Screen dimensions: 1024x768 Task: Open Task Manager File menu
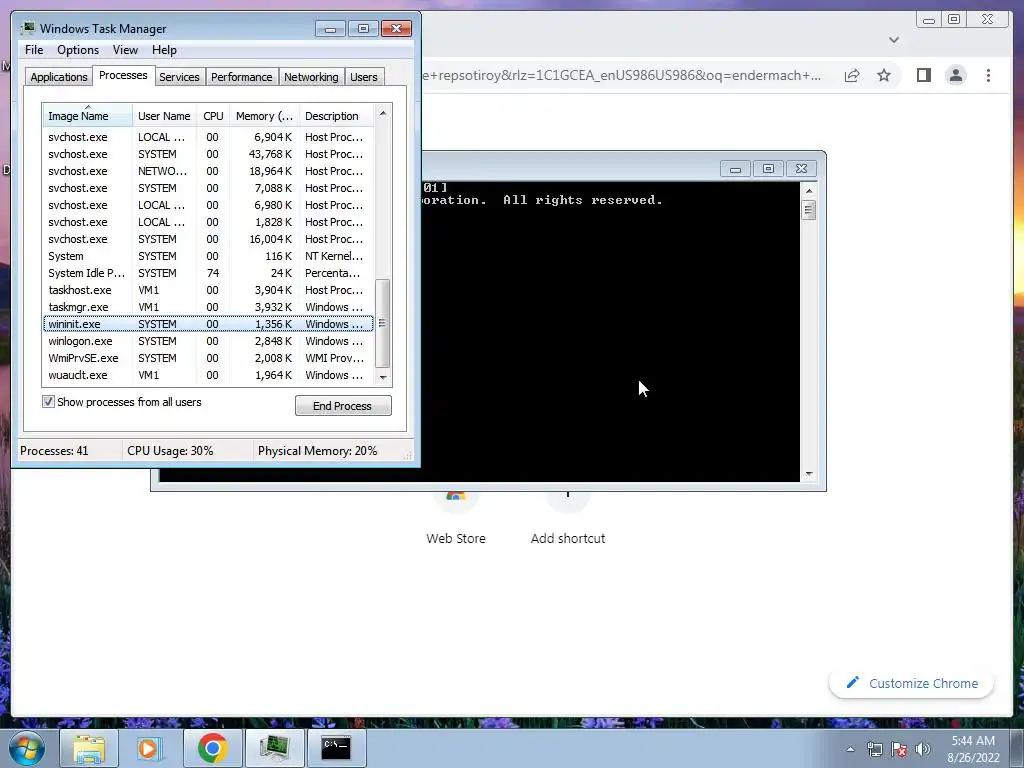coord(34,50)
